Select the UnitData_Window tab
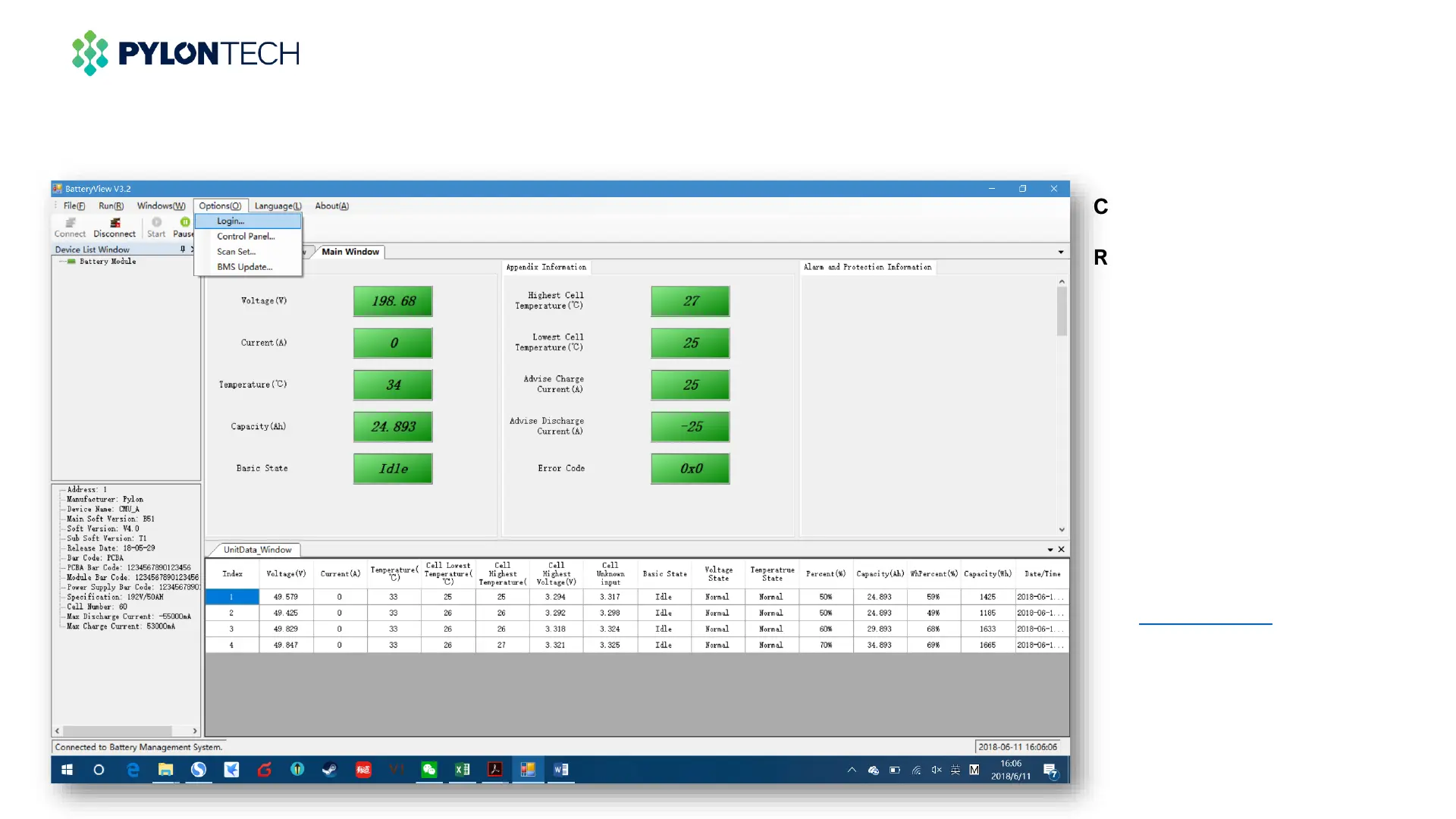This screenshot has width=1456, height=819. pos(257,550)
